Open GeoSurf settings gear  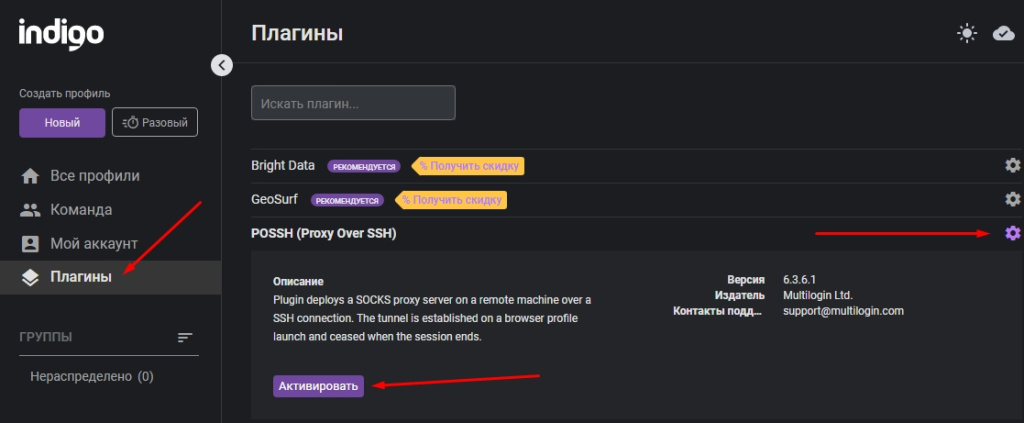[x=1012, y=198]
